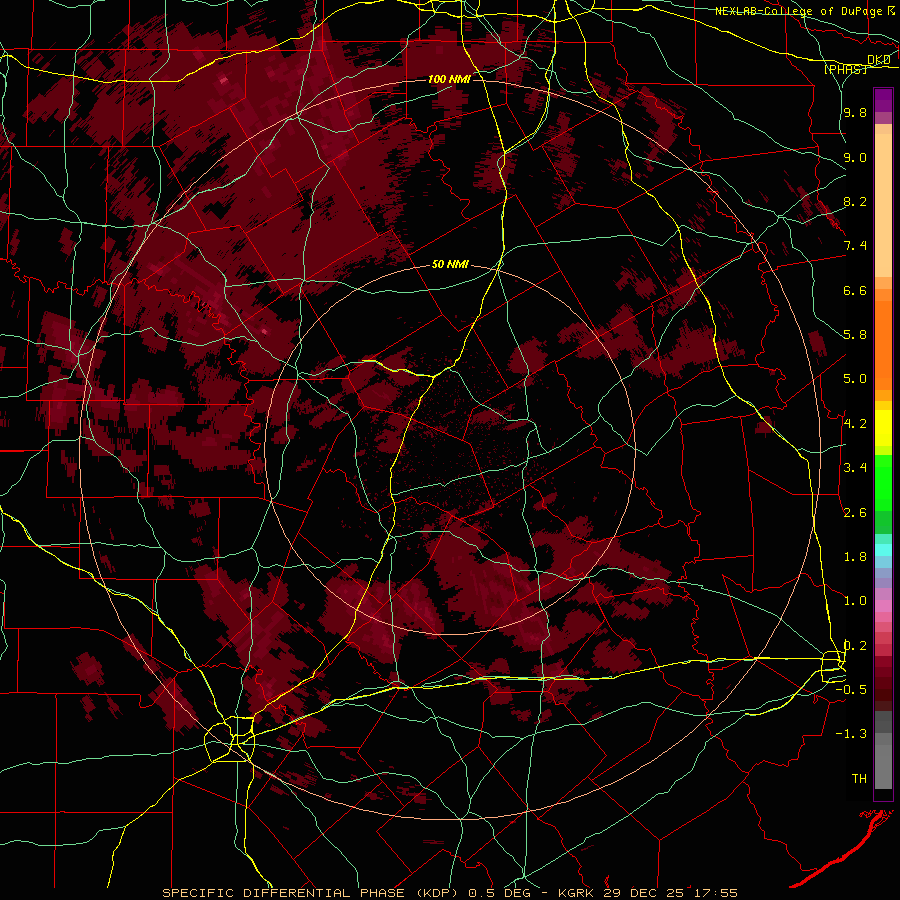Viewport: 900px width, 900px height.
Task: Select the 1.8 scale value
Action: pos(855,557)
